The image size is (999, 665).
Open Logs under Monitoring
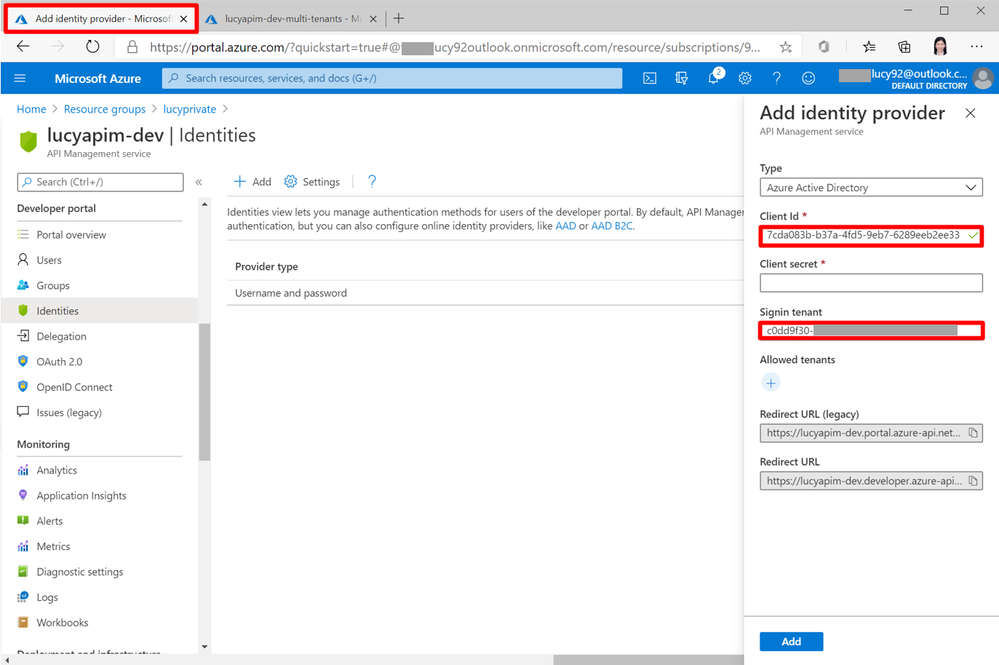tap(47, 597)
